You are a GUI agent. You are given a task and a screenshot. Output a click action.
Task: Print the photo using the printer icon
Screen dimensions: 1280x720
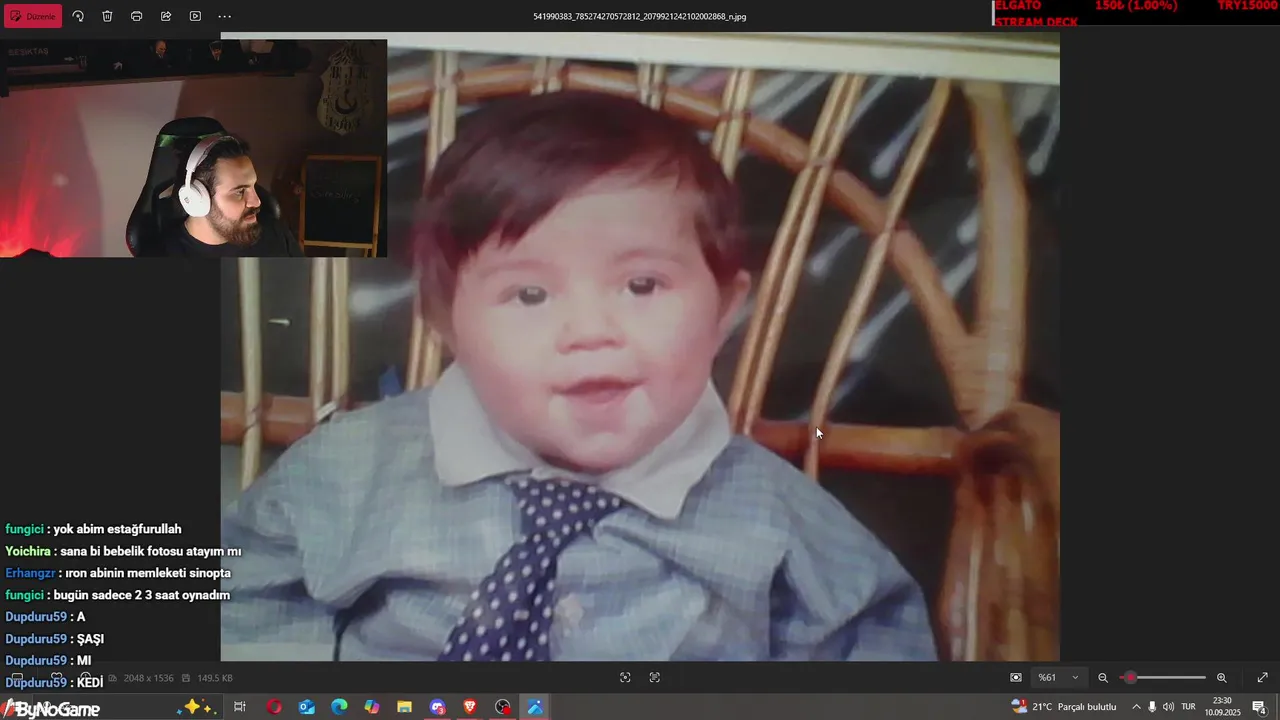click(x=137, y=16)
